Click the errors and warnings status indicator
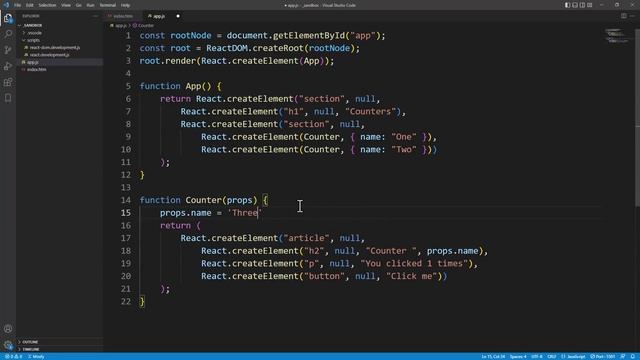The height and width of the screenshot is (360, 640). [x=13, y=356]
